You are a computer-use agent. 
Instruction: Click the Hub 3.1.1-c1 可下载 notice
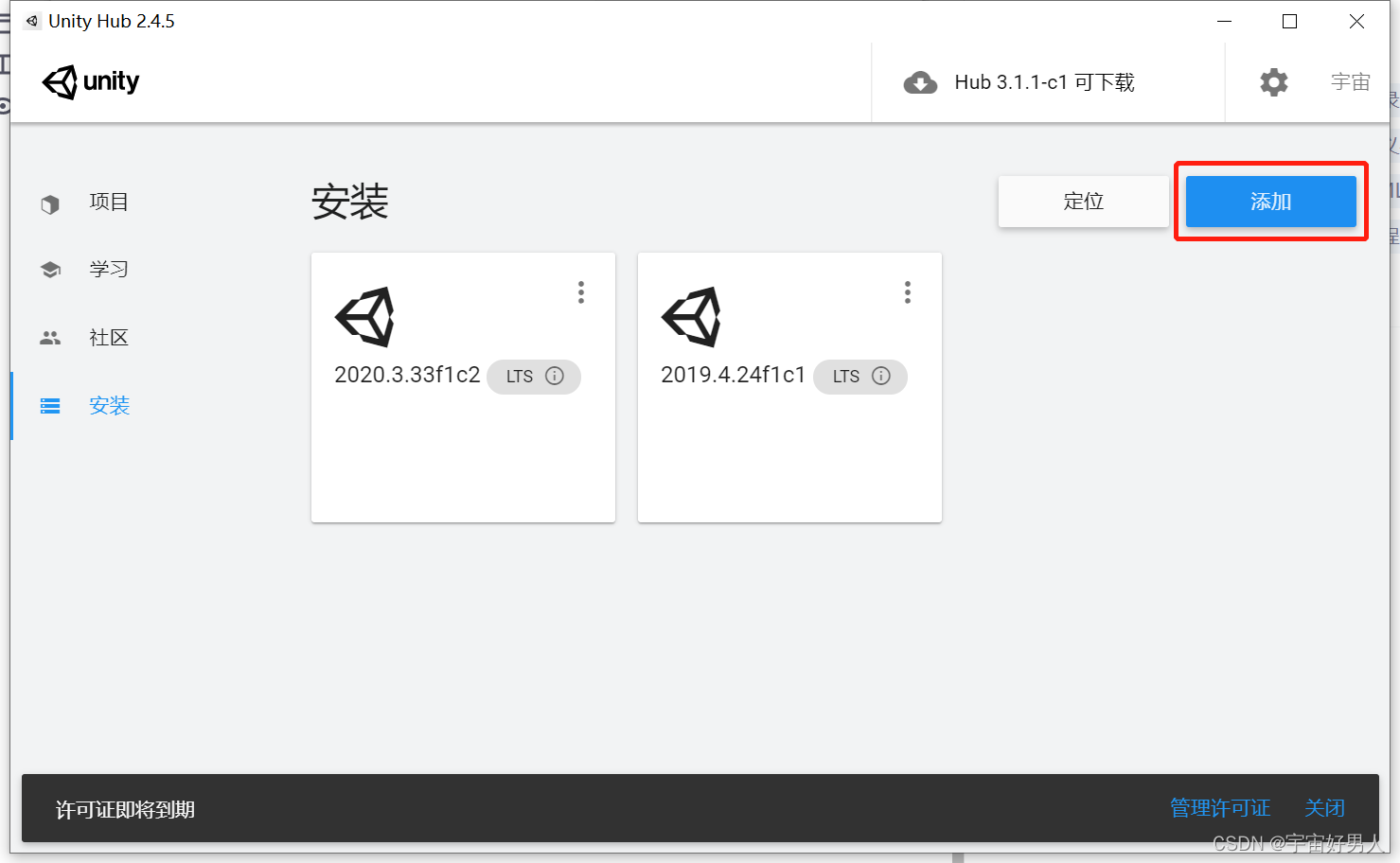pos(1044,82)
